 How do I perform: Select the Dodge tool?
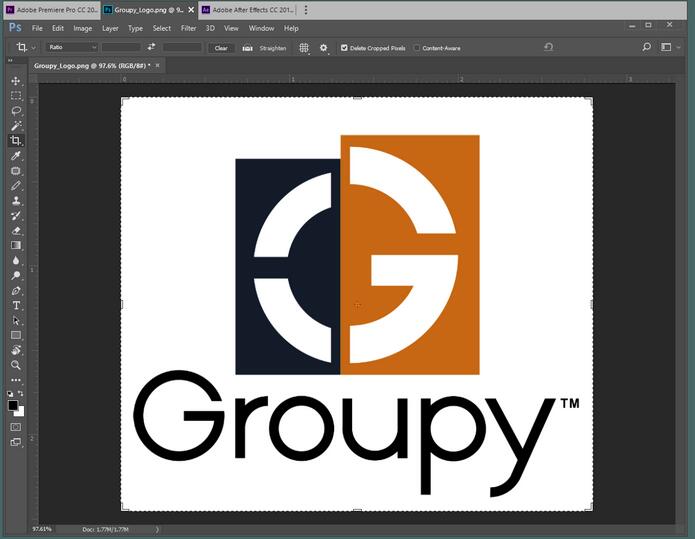coord(16,275)
